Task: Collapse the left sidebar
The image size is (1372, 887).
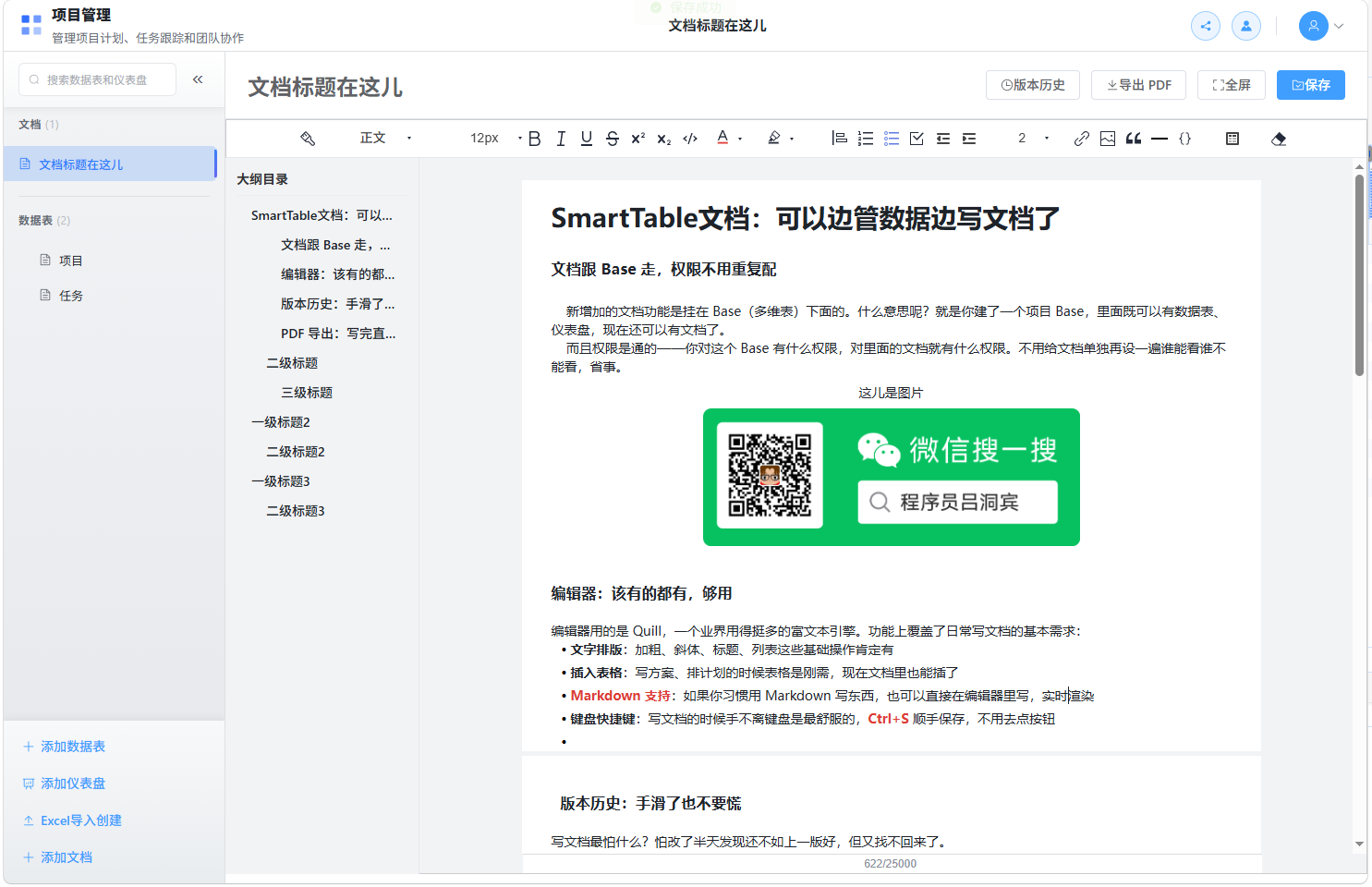Action: (198, 79)
